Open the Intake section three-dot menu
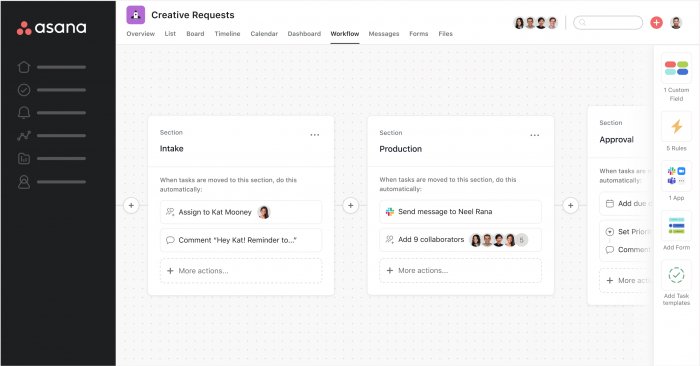This screenshot has height=366, width=700. [315, 135]
